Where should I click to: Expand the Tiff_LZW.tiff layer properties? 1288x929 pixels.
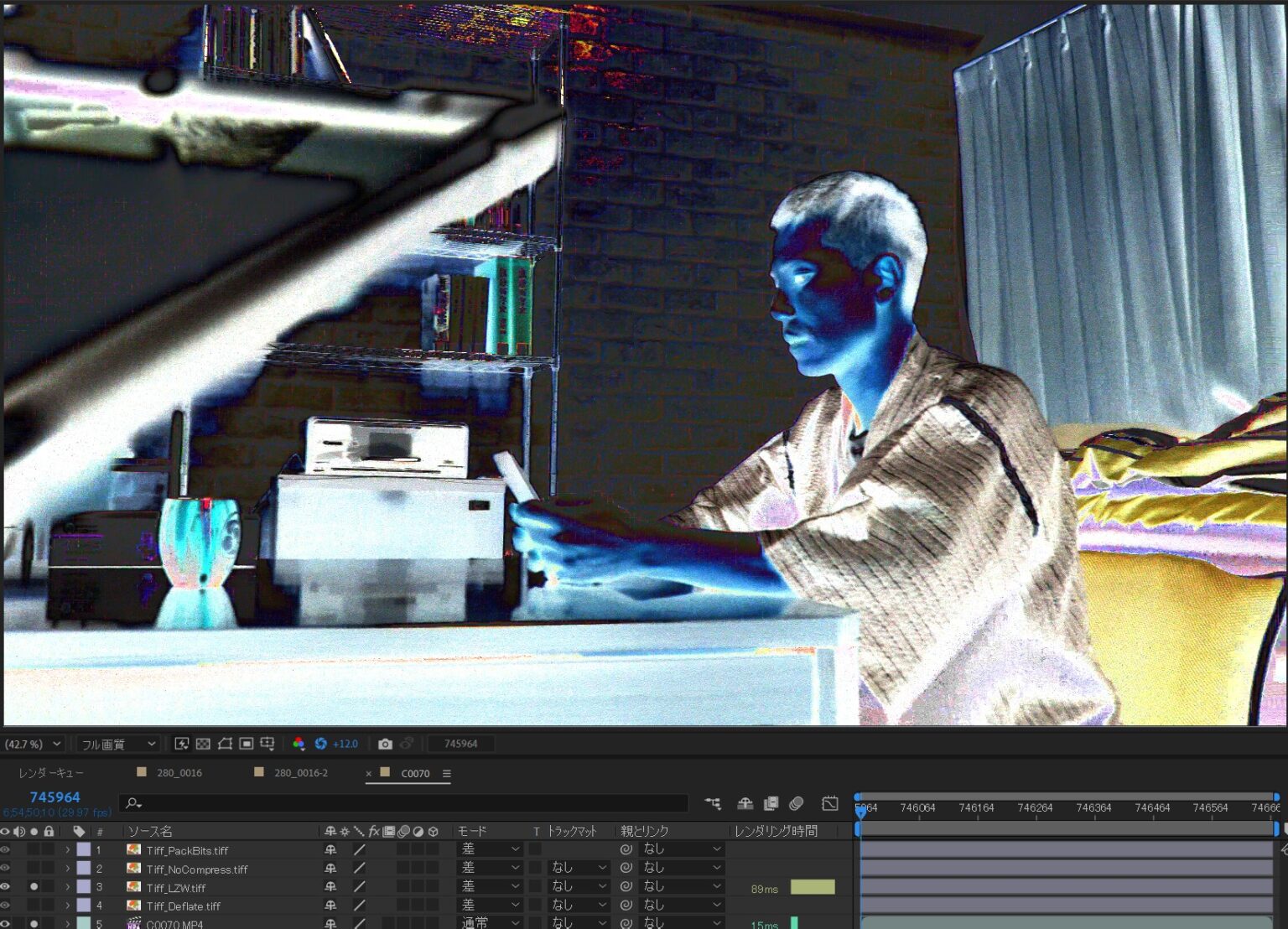(68, 887)
